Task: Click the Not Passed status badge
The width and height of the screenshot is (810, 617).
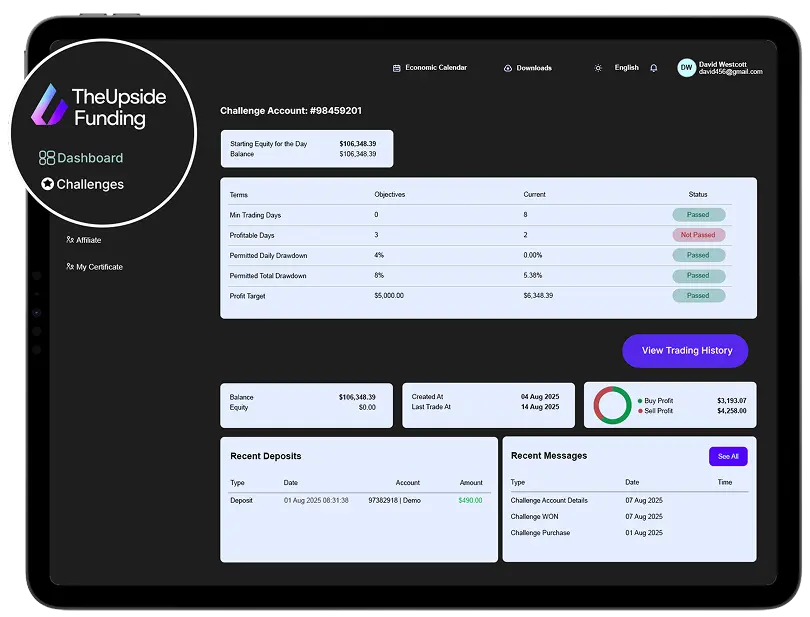Action: [x=698, y=235]
